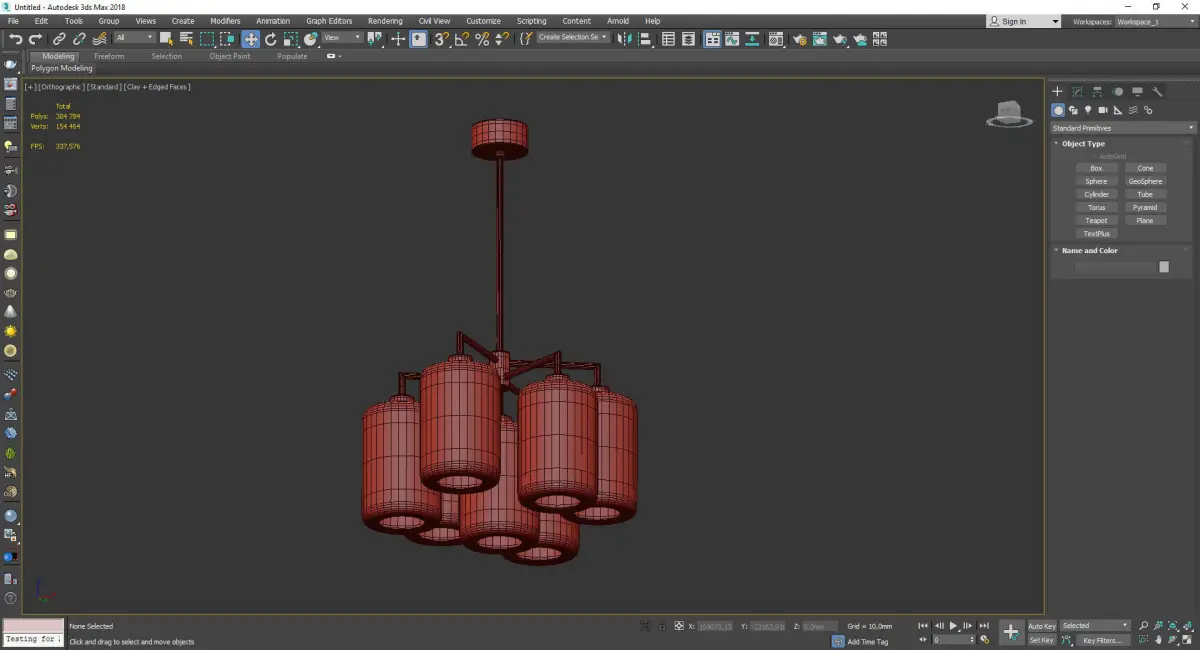Select the Lights create category

[1088, 110]
